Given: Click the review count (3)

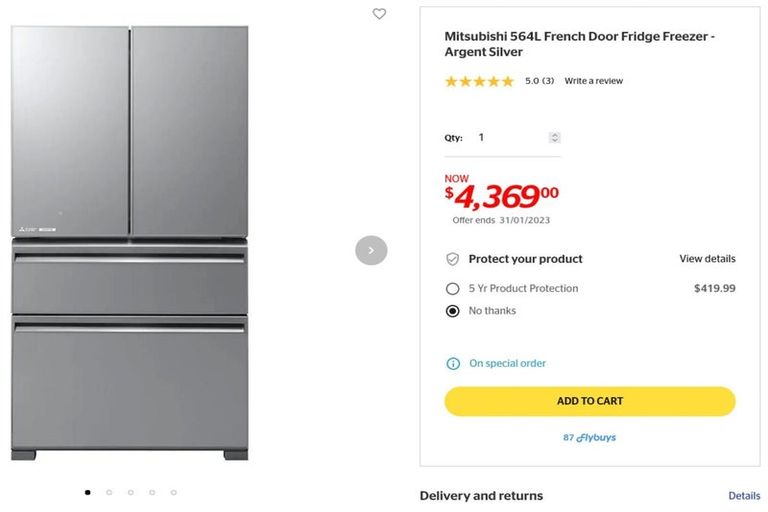Looking at the screenshot, I should [x=548, y=81].
